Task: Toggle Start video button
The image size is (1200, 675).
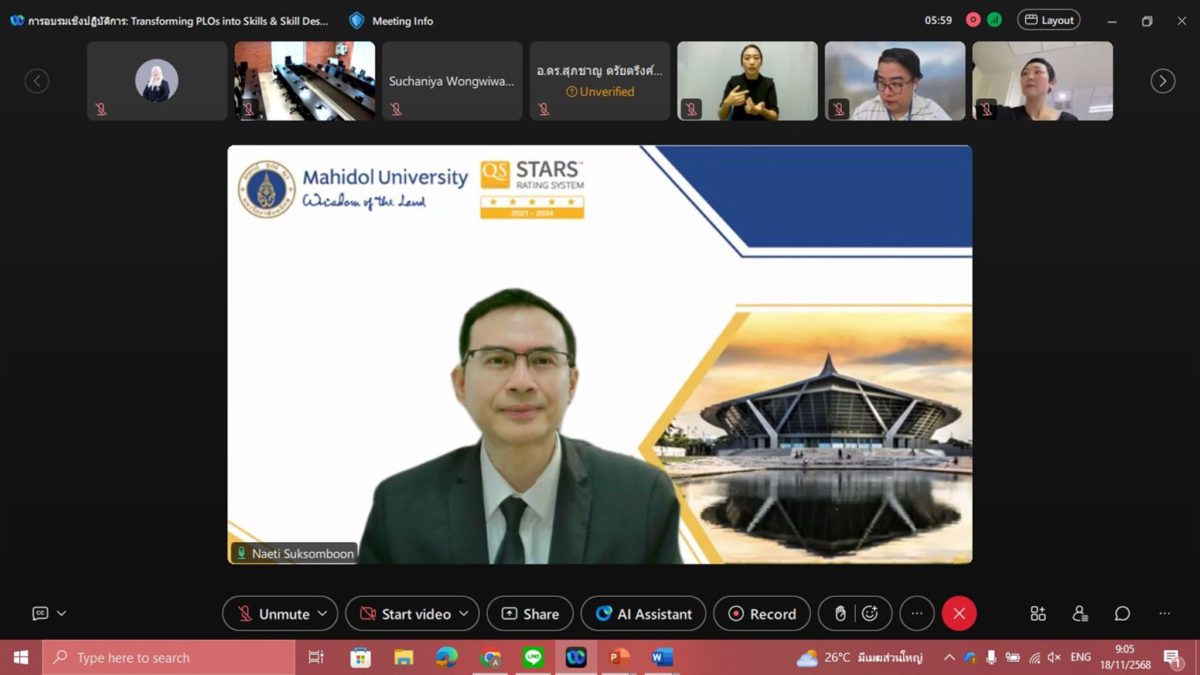Action: pos(404,614)
